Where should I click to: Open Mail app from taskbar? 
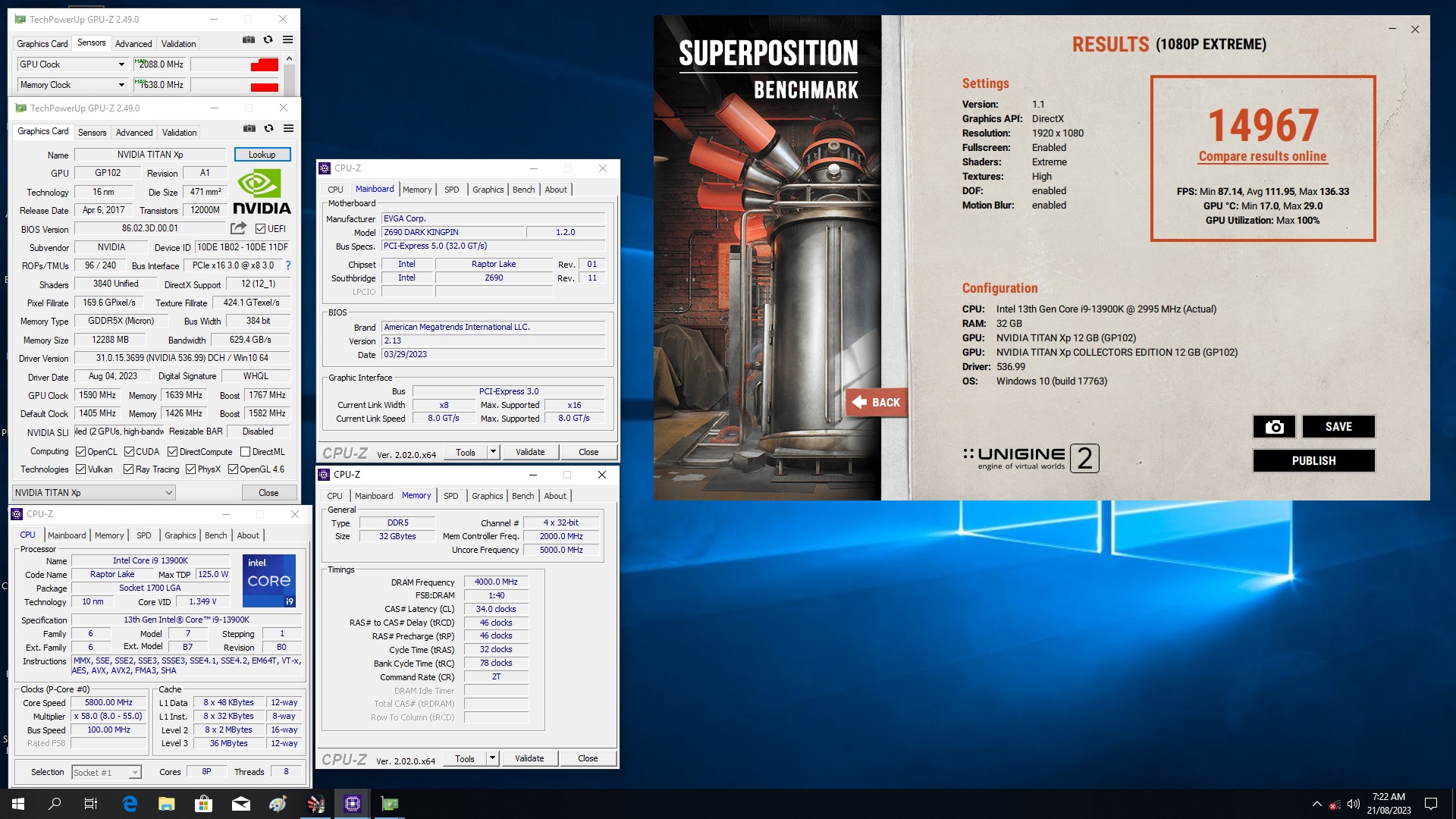(x=241, y=804)
